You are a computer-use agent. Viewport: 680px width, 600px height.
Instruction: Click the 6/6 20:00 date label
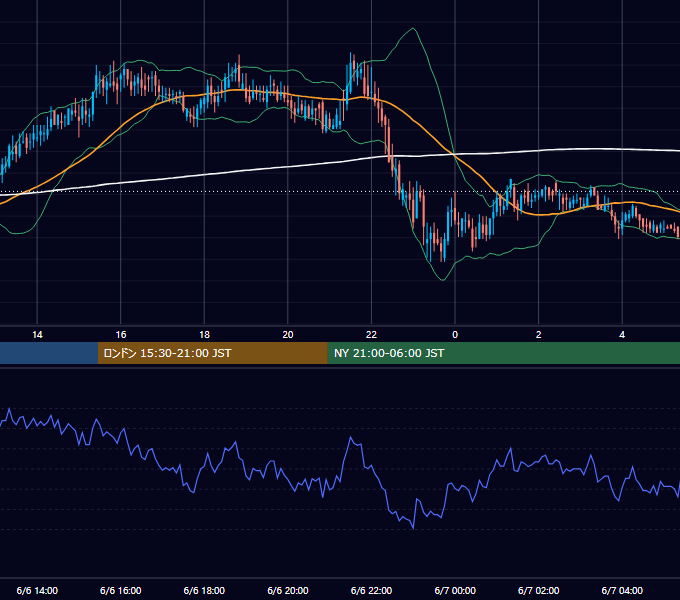point(288,590)
